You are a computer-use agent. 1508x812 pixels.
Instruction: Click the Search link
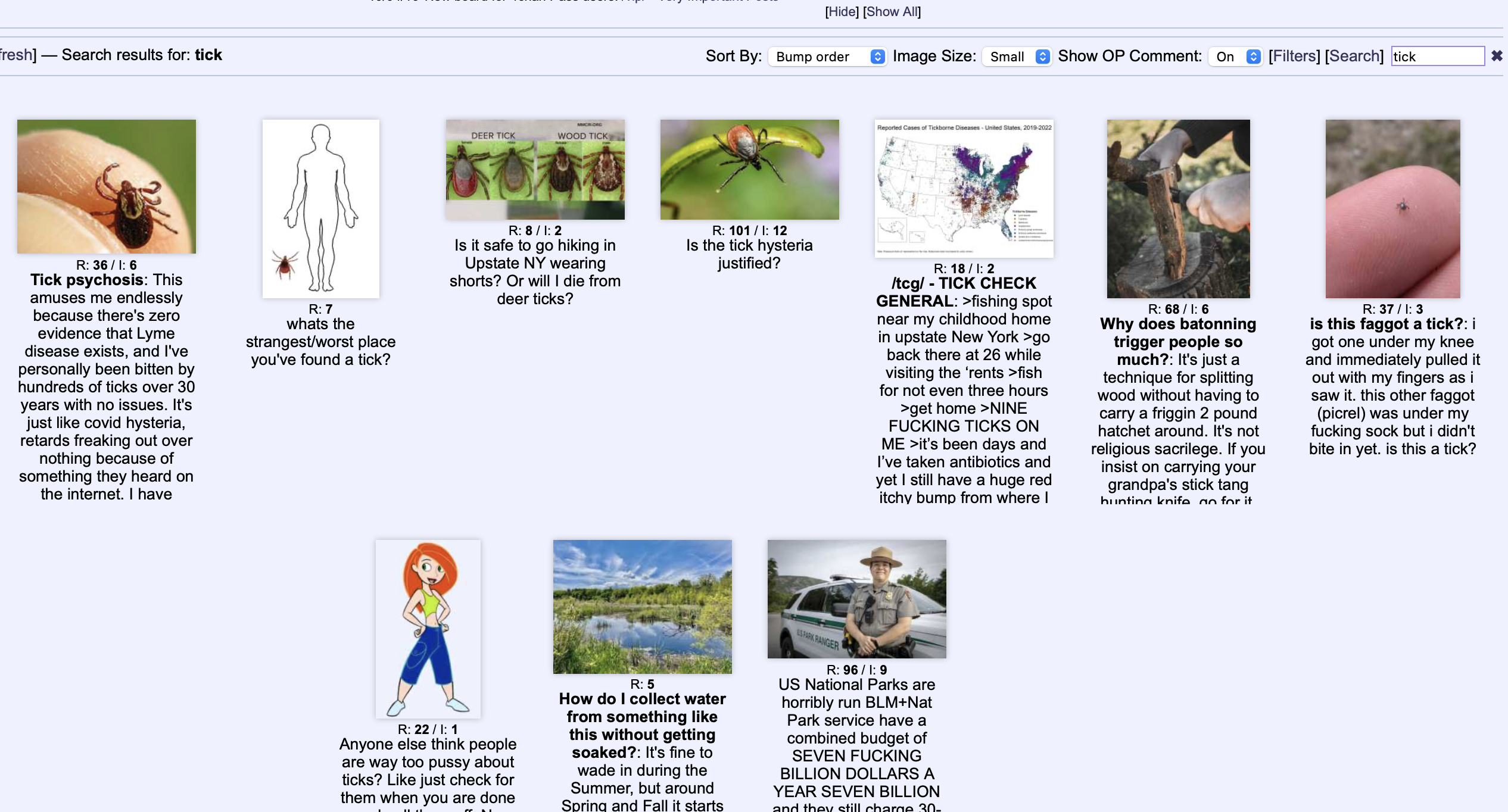tap(1354, 56)
